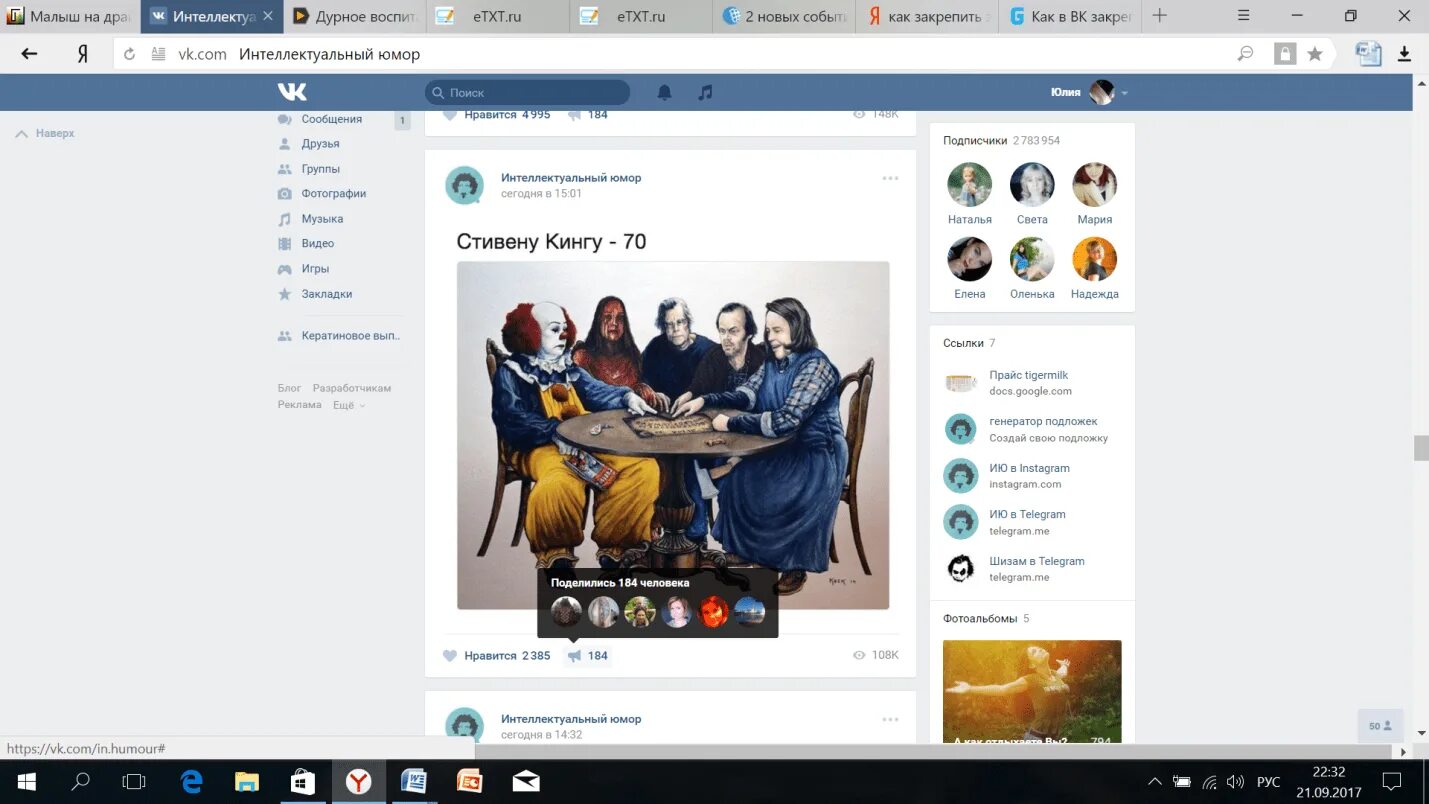
Task: Click the Блог footer link
Action: 289,388
